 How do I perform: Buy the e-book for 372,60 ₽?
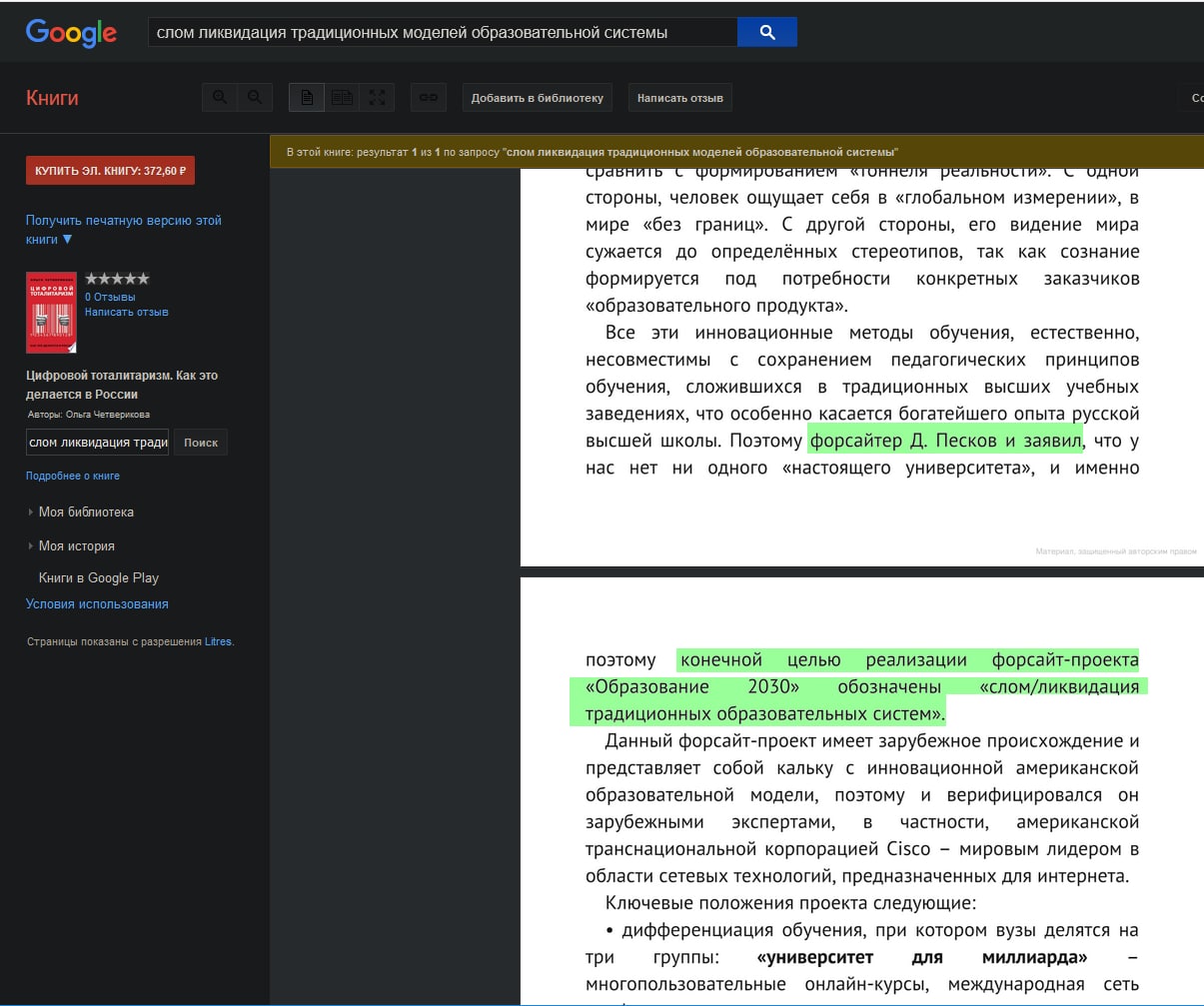pyautogui.click(x=110, y=171)
